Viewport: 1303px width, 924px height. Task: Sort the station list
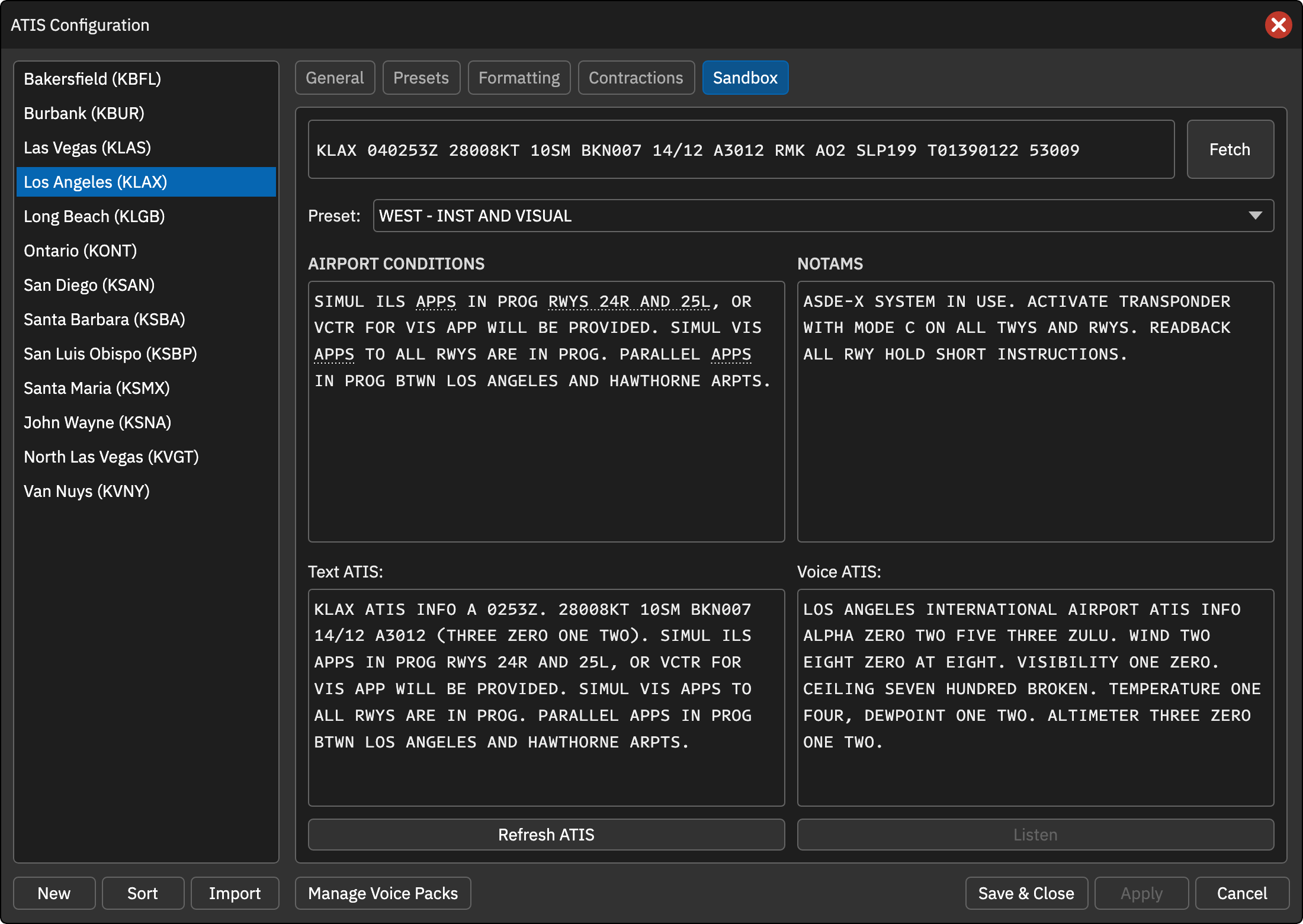(143, 893)
